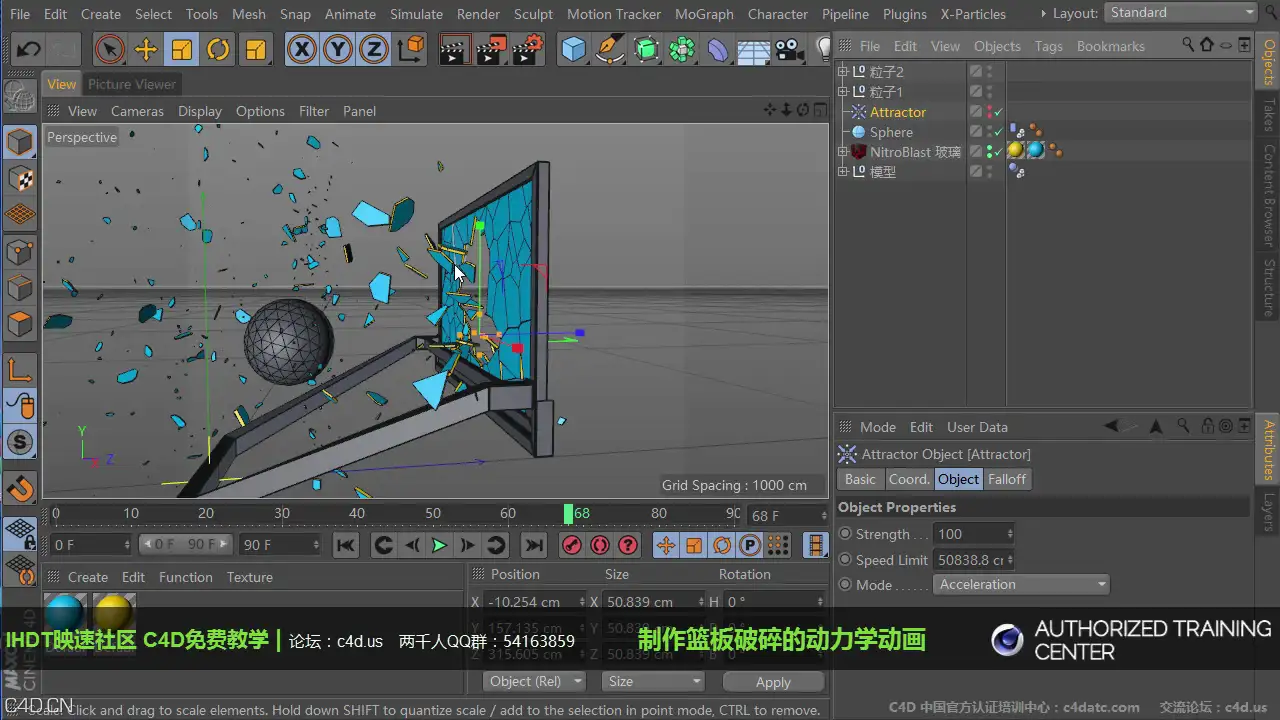Viewport: 1280px width, 720px height.
Task: Open the spline Pen tool
Action: (x=610, y=49)
